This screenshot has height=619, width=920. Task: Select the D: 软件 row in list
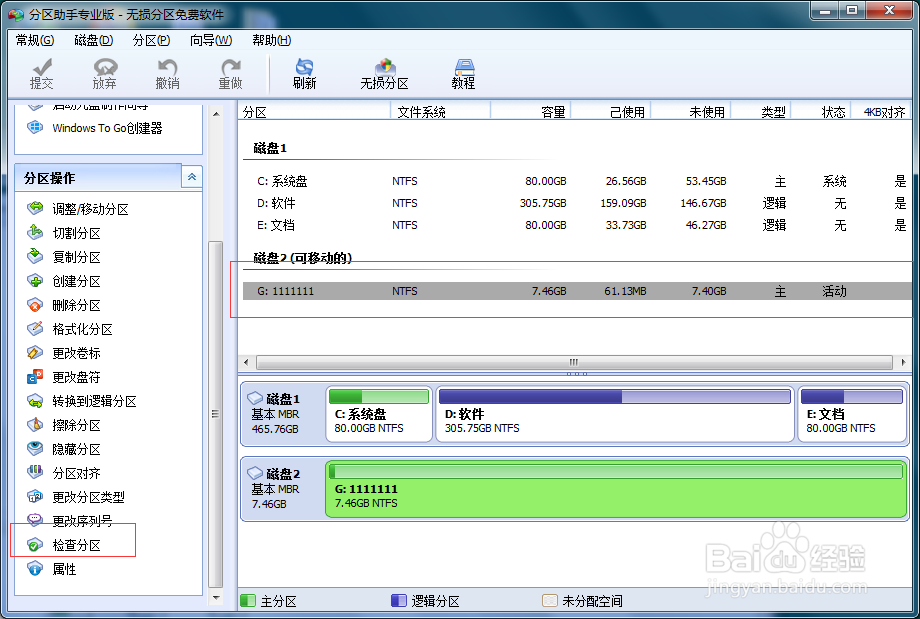[576, 203]
